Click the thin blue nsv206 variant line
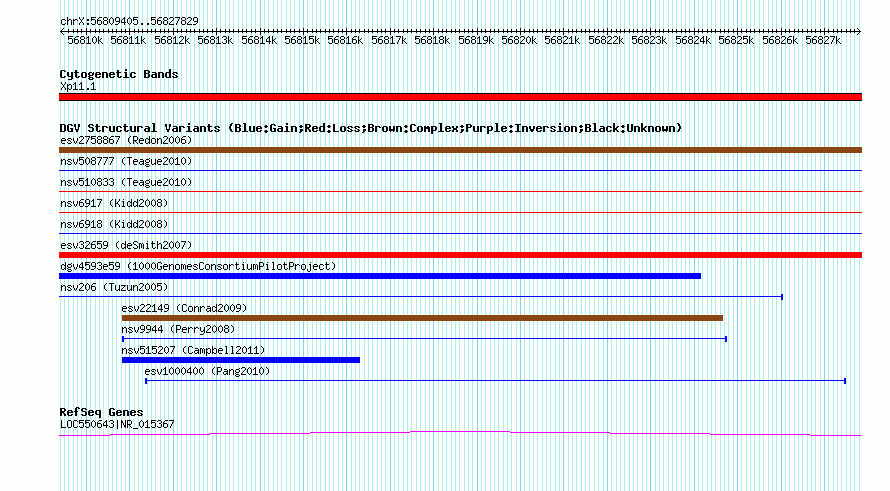 click(x=421, y=297)
